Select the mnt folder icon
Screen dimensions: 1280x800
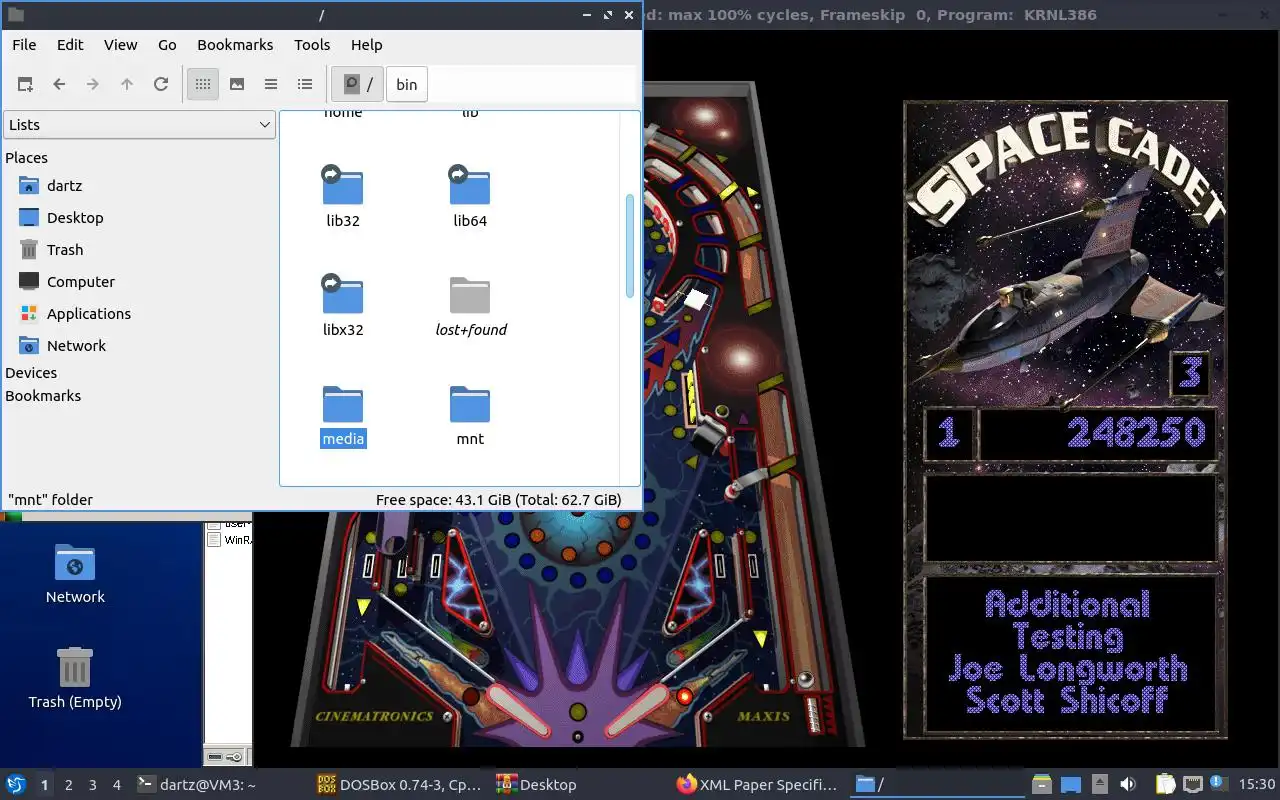(470, 404)
